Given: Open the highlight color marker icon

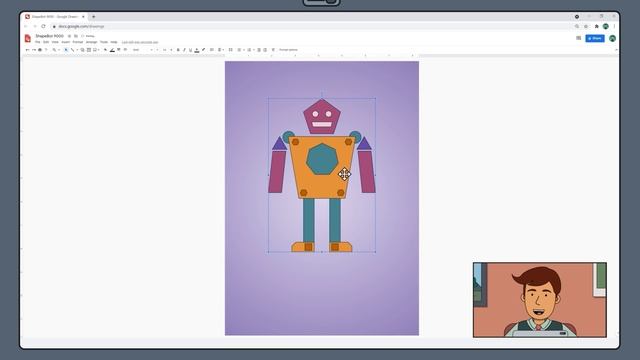Looking at the screenshot, I should tap(203, 50).
